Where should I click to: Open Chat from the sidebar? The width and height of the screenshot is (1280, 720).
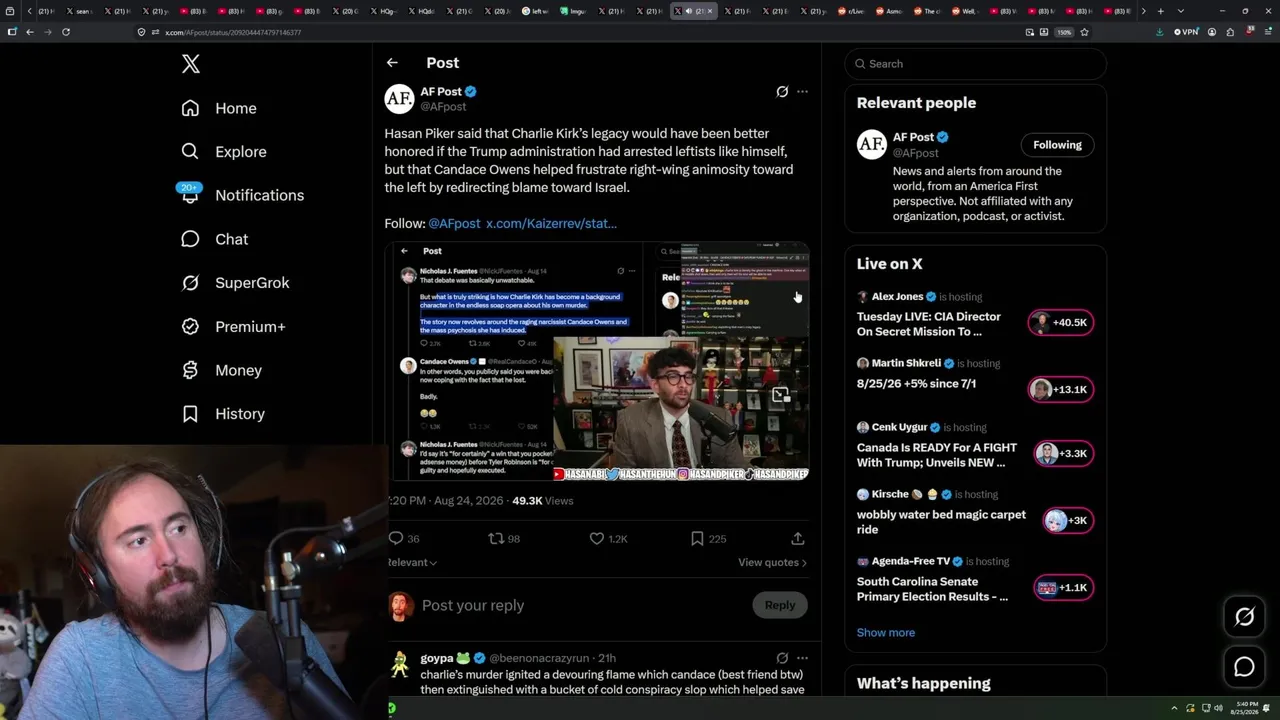(x=214, y=239)
